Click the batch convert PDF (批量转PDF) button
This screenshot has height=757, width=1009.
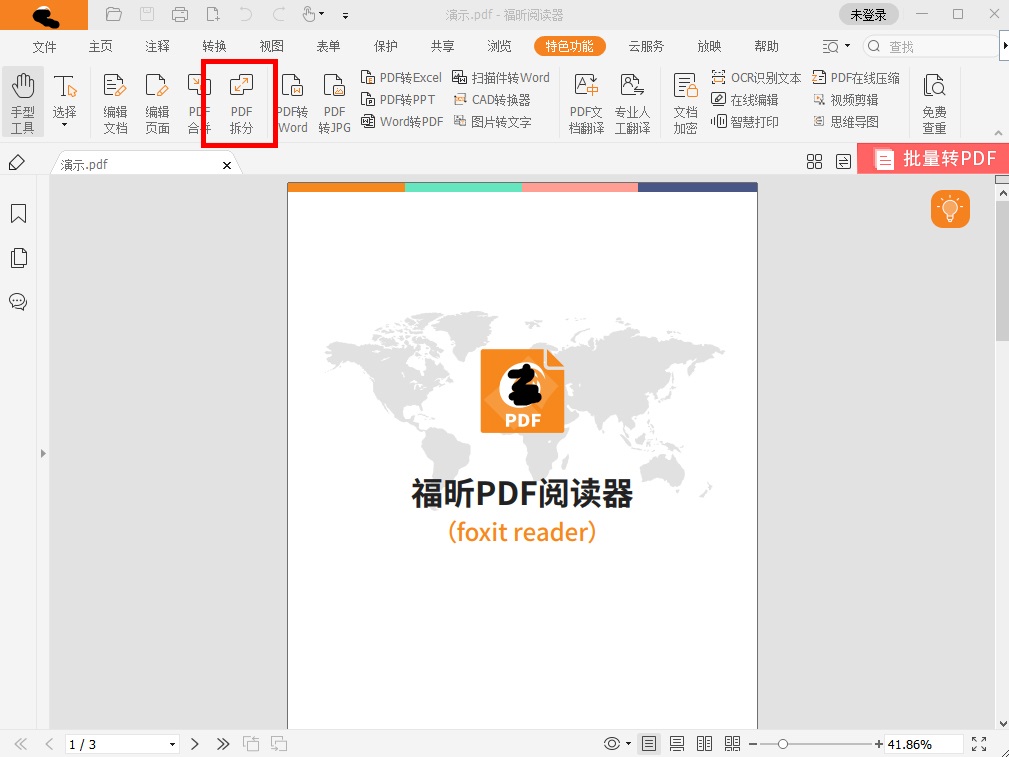[932, 158]
